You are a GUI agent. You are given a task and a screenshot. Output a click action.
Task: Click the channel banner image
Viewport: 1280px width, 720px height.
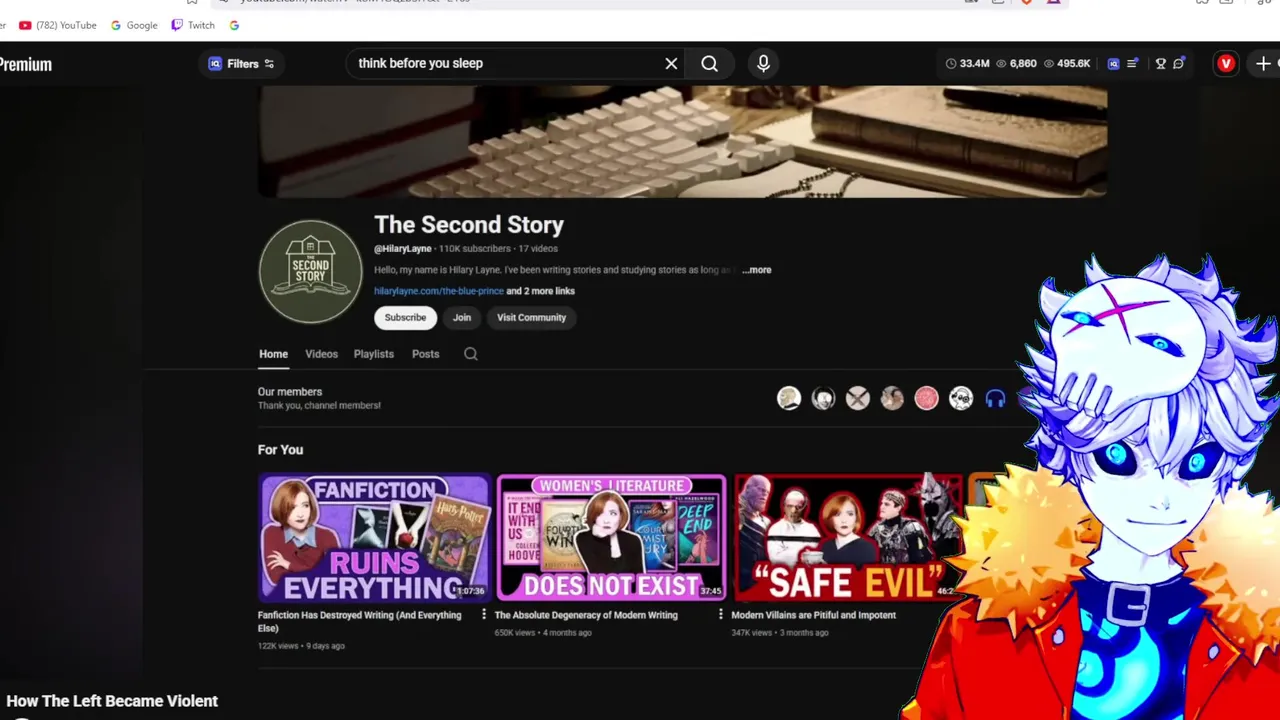pos(683,141)
